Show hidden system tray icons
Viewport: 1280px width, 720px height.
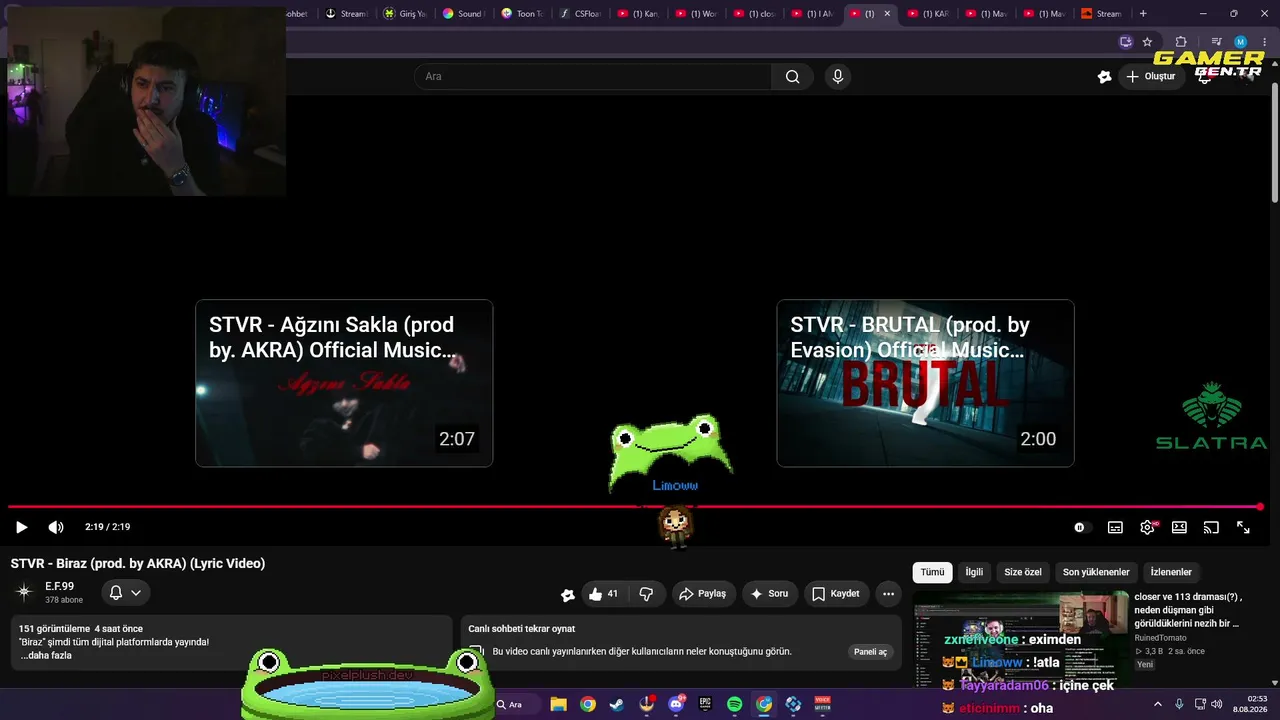pyautogui.click(x=1158, y=705)
